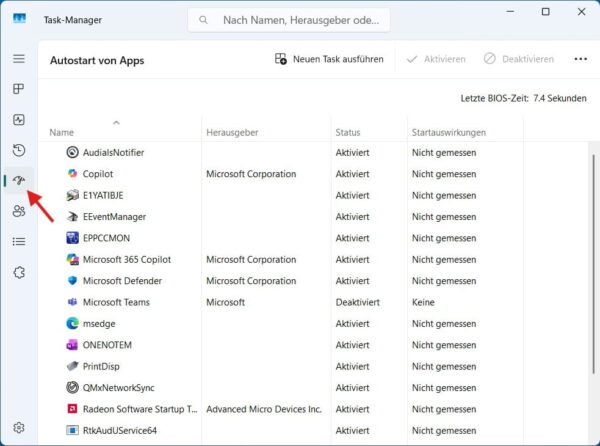Select the AudialsNotifier row text
600x446 pixels.
[113, 153]
